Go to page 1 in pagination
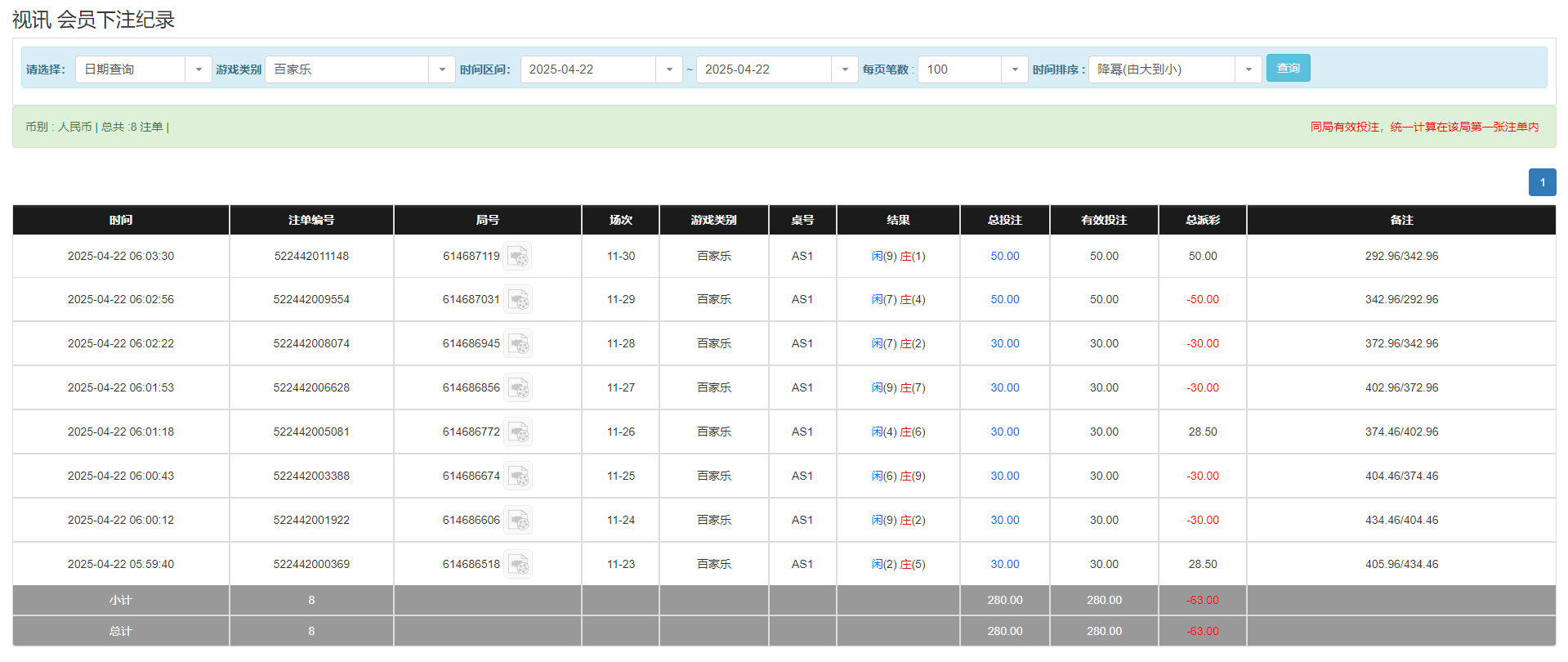 (x=1542, y=182)
